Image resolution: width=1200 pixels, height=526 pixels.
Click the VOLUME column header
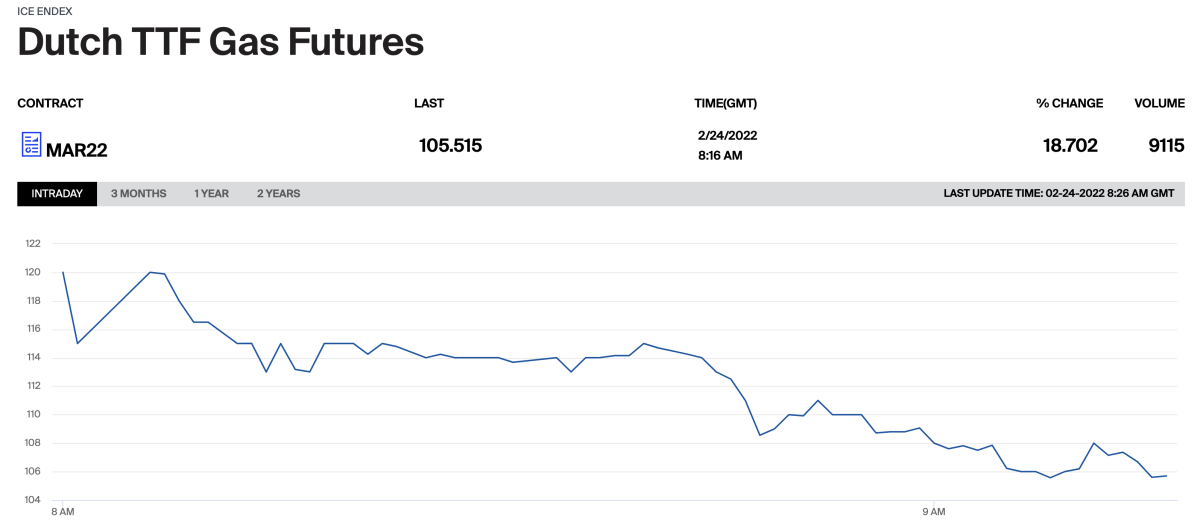click(x=1159, y=103)
